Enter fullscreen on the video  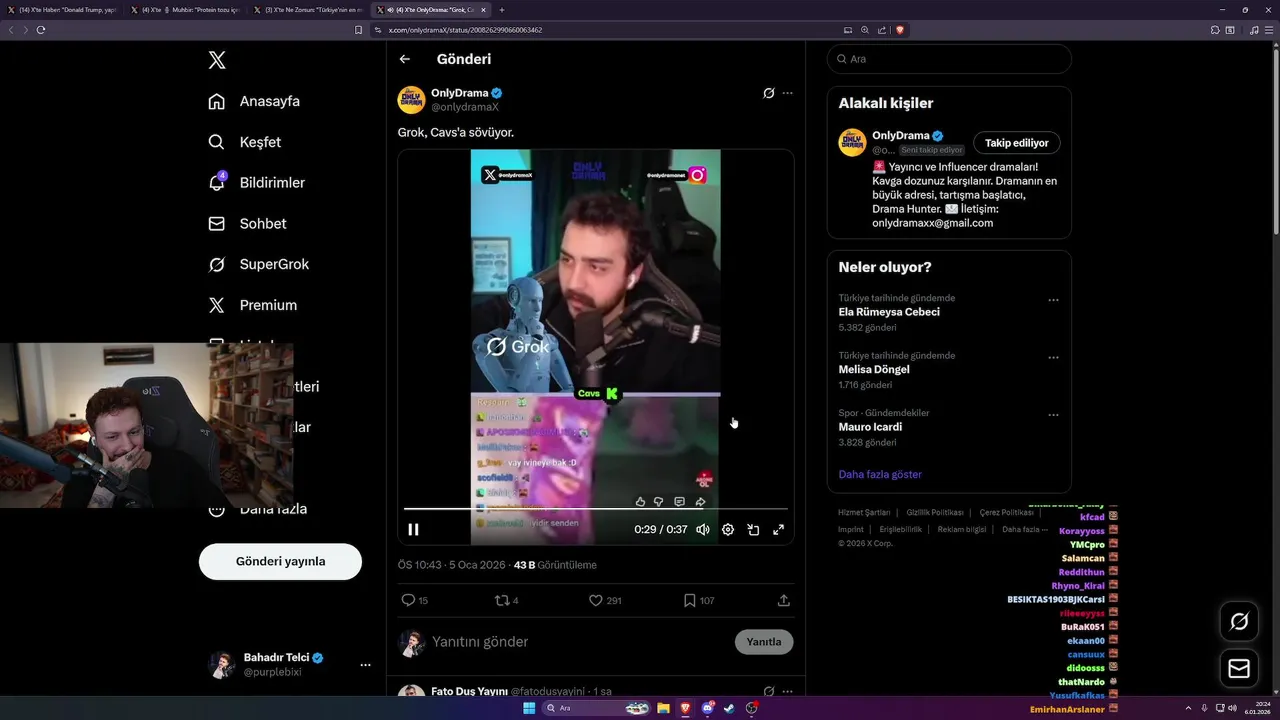[778, 530]
